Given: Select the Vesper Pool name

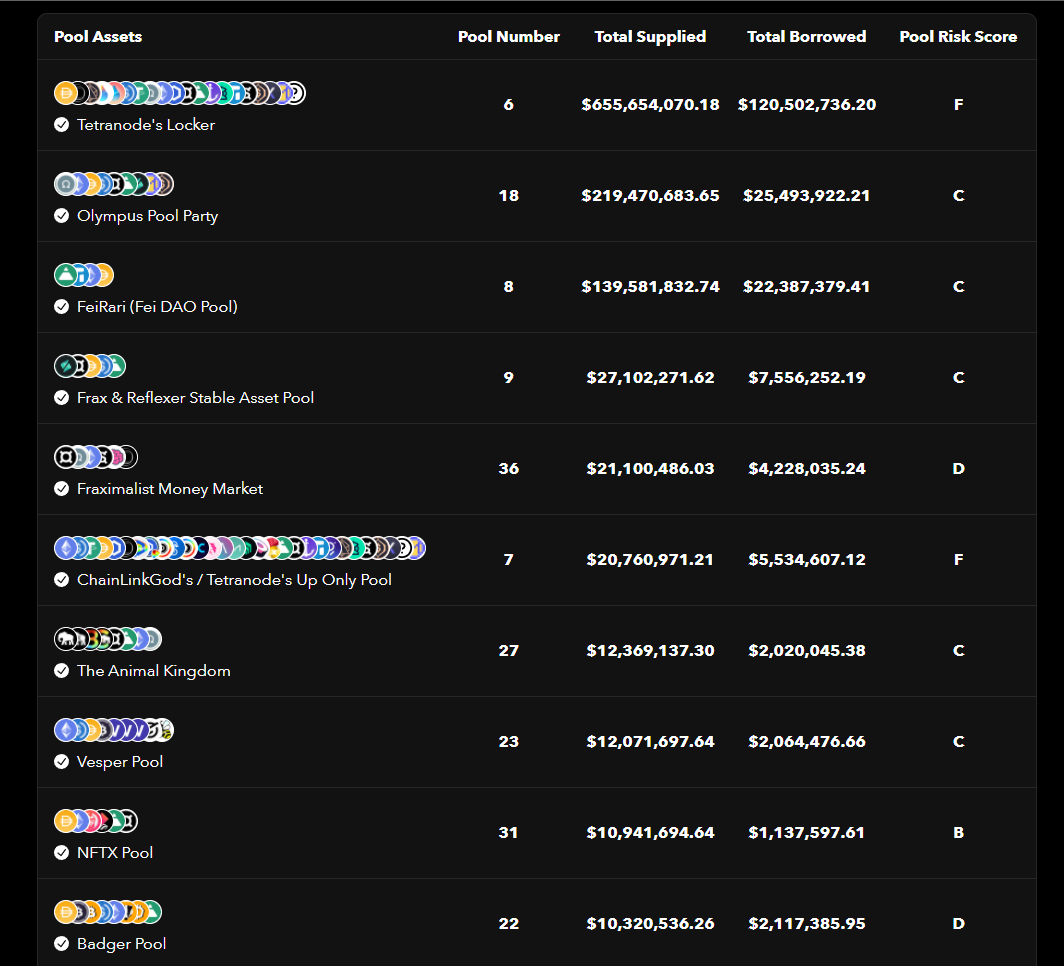Looking at the screenshot, I should click(120, 762).
